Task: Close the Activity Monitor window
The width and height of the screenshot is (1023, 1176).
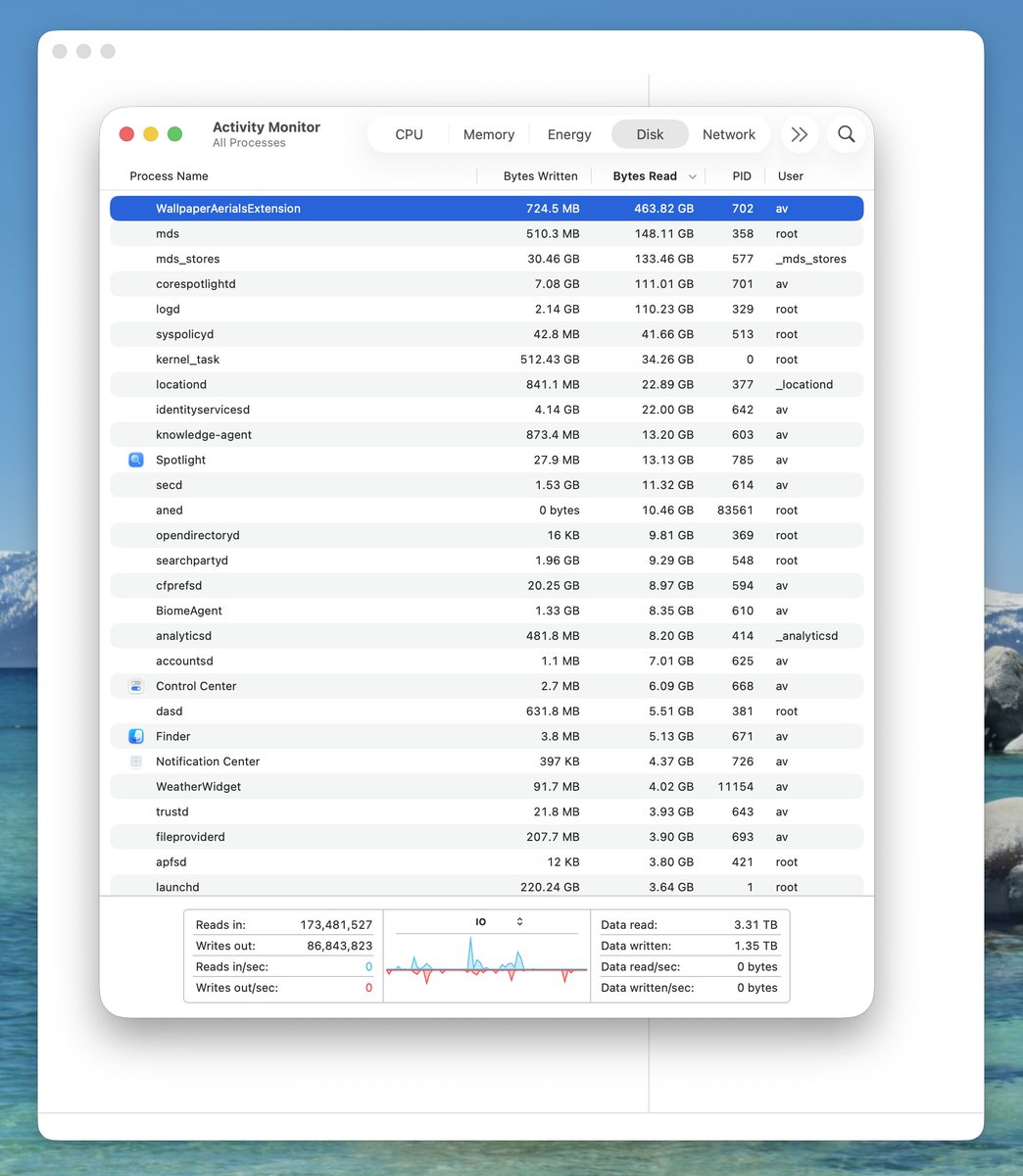Action: click(x=126, y=134)
